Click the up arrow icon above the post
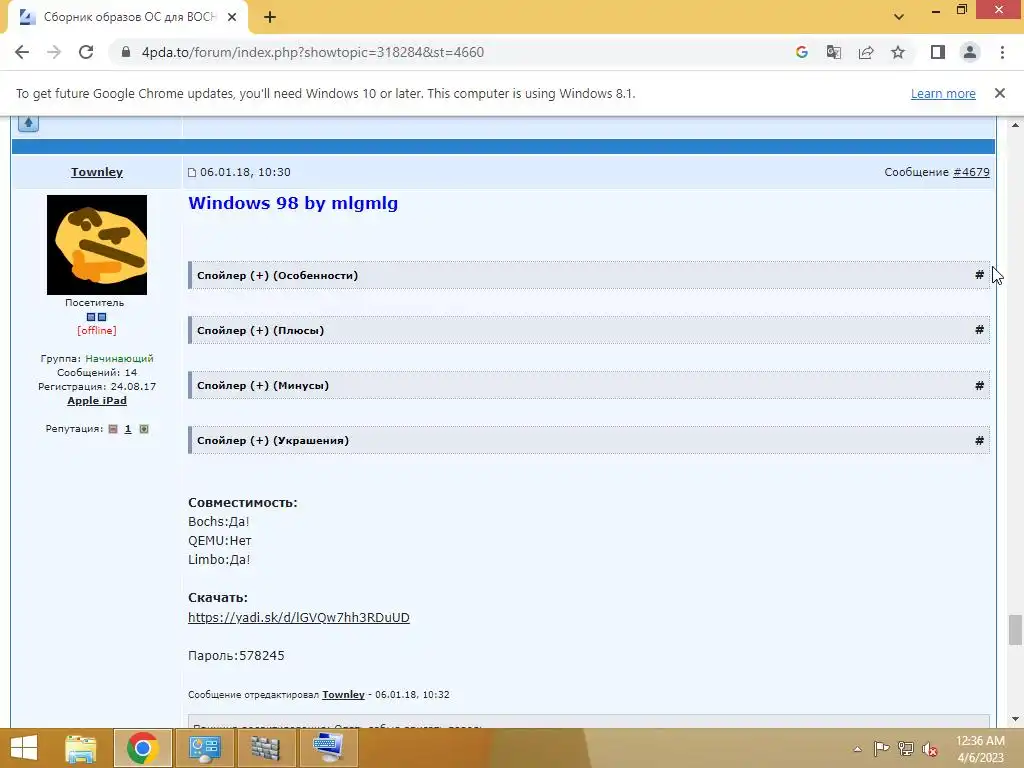The height and width of the screenshot is (768, 1024). pos(28,123)
